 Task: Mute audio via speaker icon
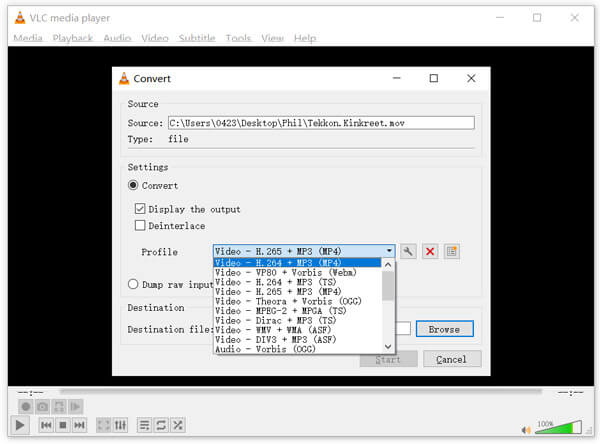[x=526, y=430]
